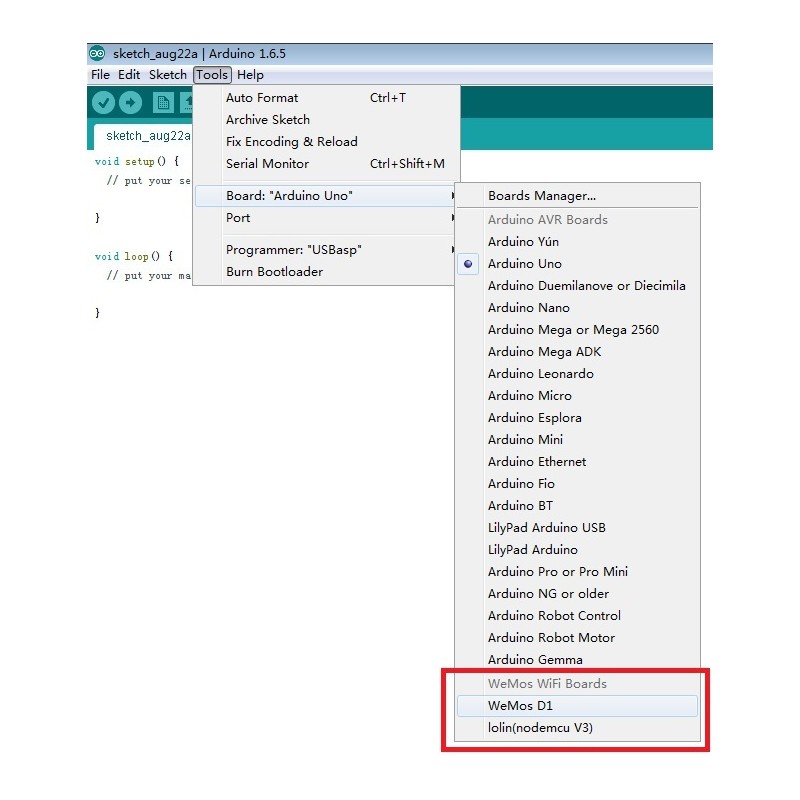Choose Burn Bootloader
The height and width of the screenshot is (800, 800).
326,272
